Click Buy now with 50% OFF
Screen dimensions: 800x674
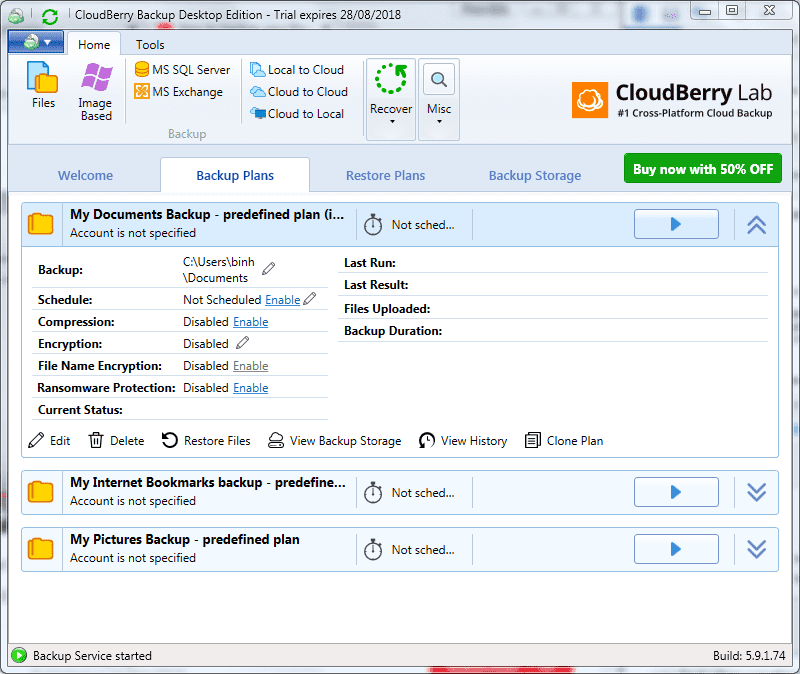[703, 168]
